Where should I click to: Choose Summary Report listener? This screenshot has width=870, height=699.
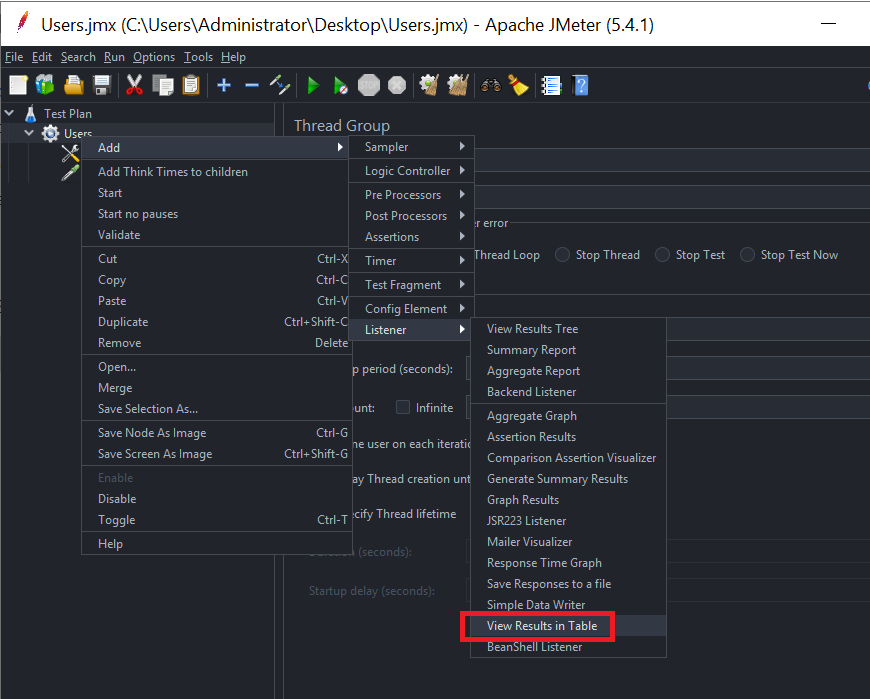pyautogui.click(x=568, y=350)
